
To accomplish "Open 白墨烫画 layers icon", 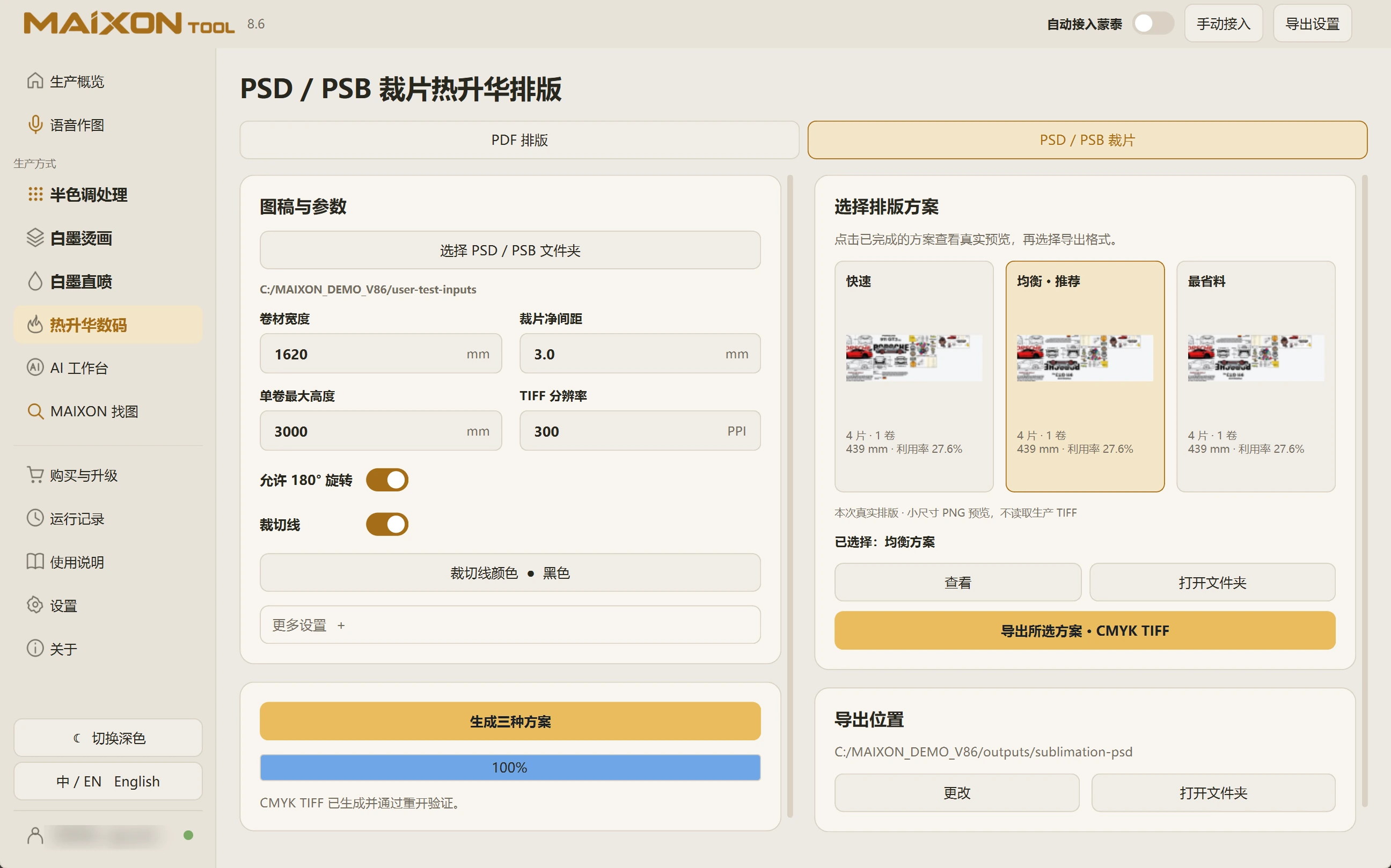I will click(35, 238).
